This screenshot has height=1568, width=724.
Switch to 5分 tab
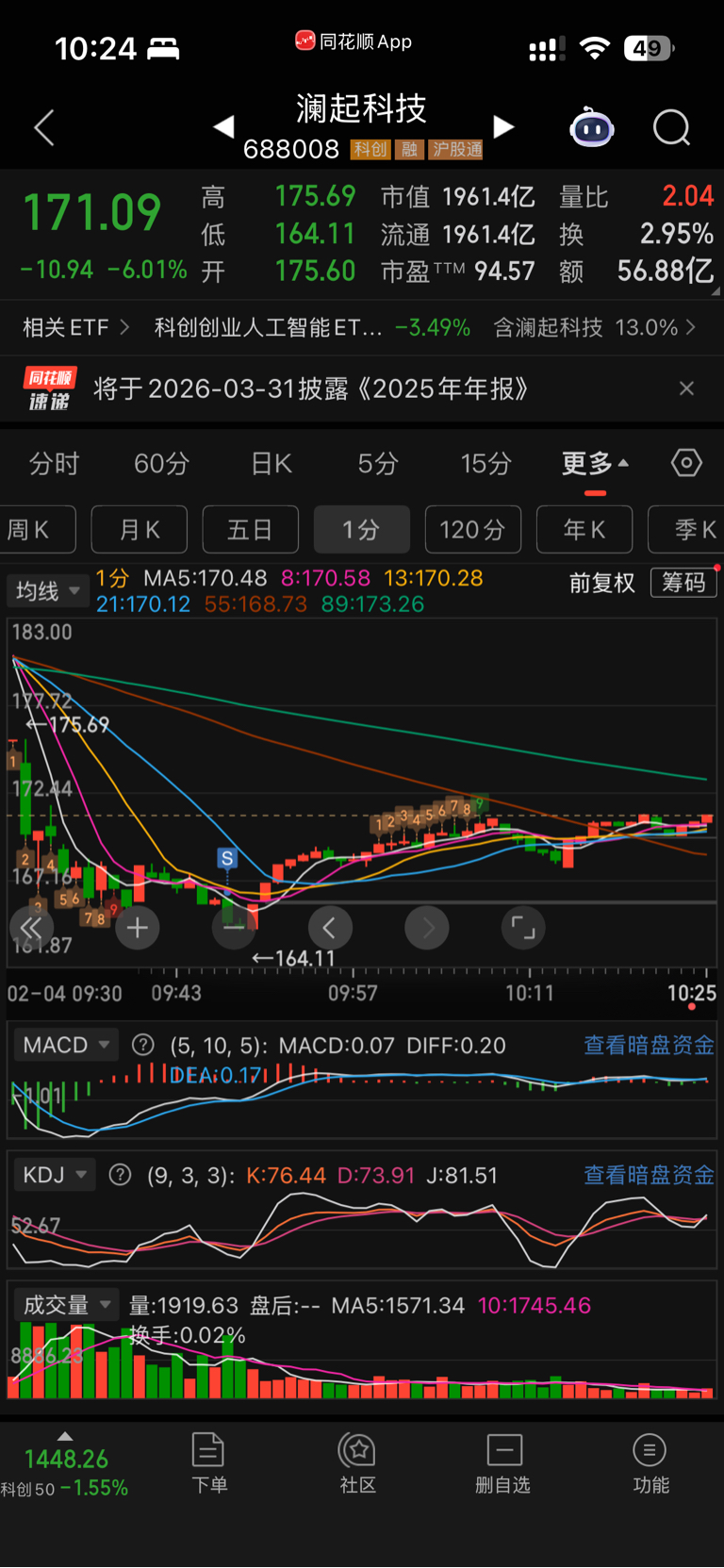click(378, 463)
